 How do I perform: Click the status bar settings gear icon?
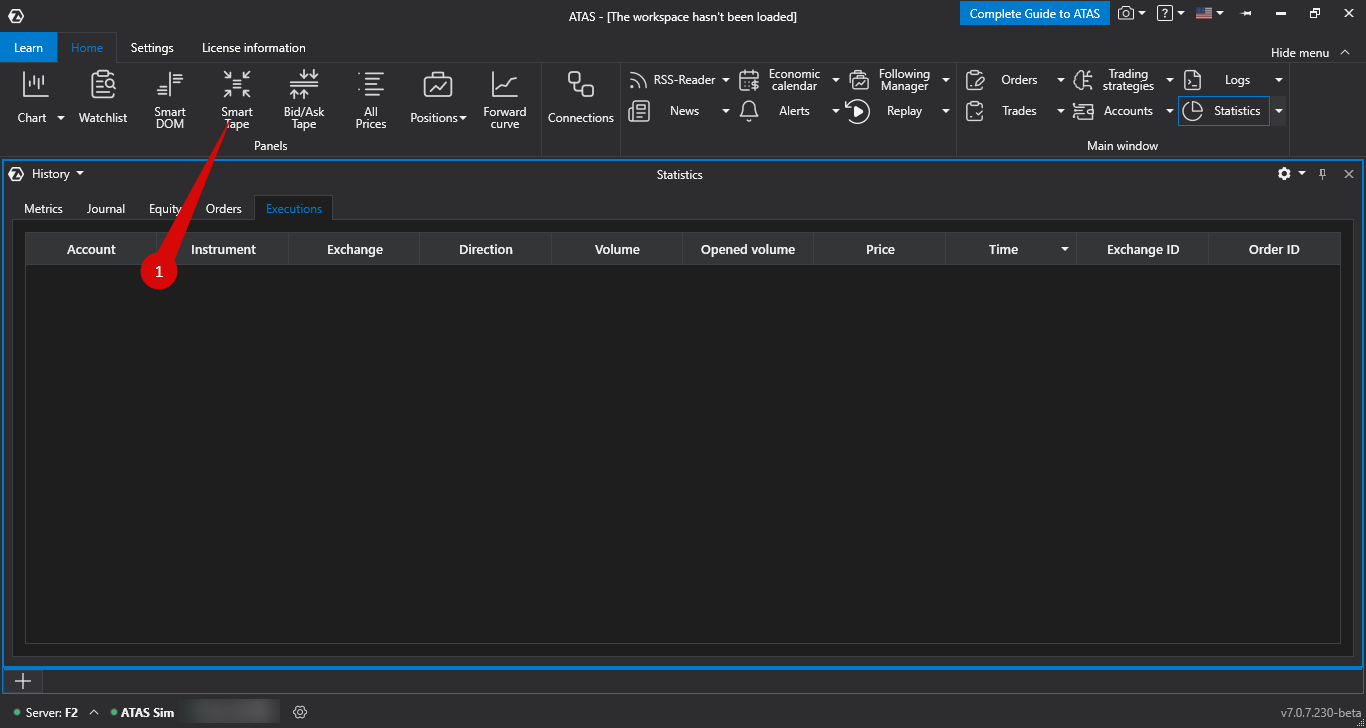point(300,712)
